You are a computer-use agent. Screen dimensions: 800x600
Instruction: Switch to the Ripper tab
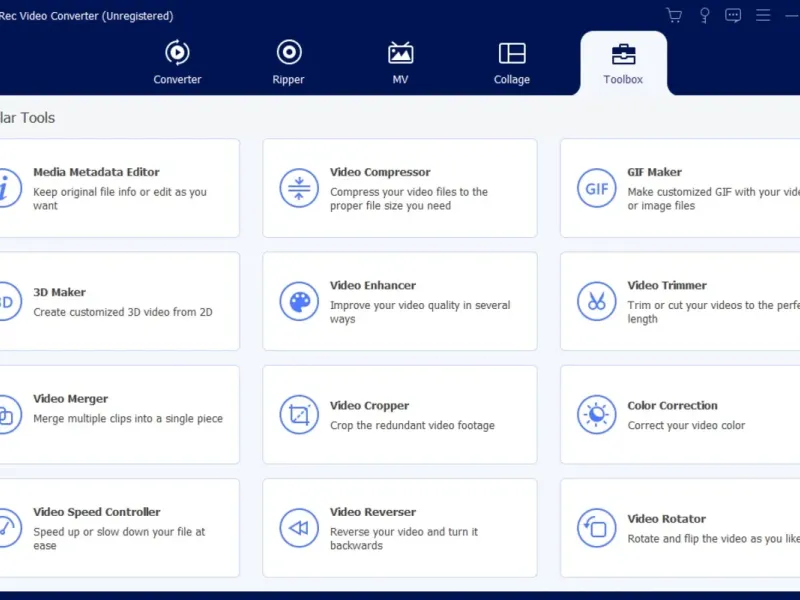288,62
